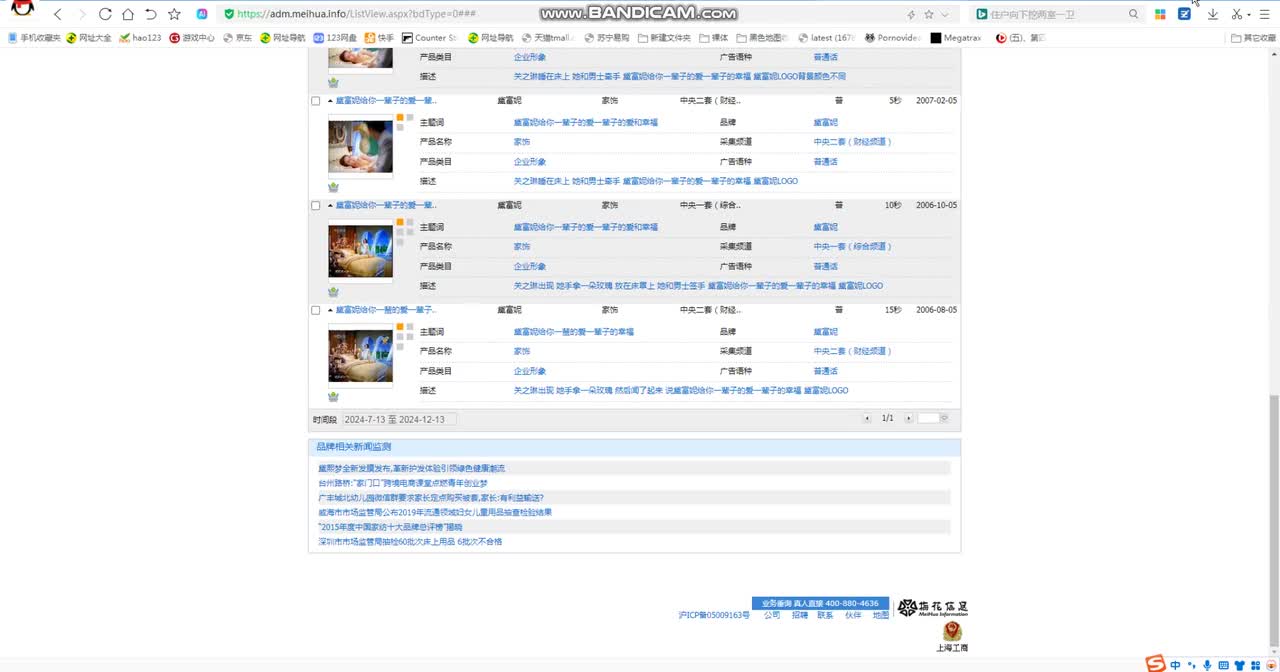The width and height of the screenshot is (1280, 672).
Task: Click the microphone voice input icon
Action: click(1207, 665)
